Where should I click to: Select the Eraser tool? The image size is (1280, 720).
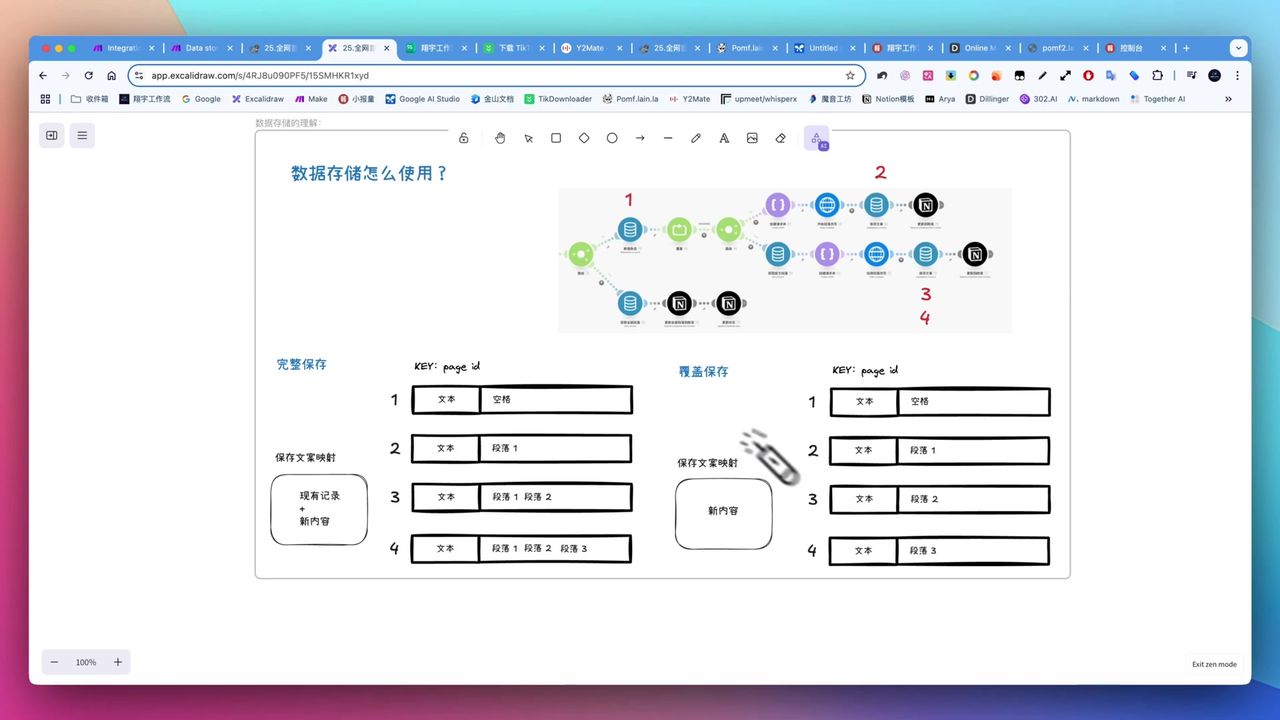[779, 138]
